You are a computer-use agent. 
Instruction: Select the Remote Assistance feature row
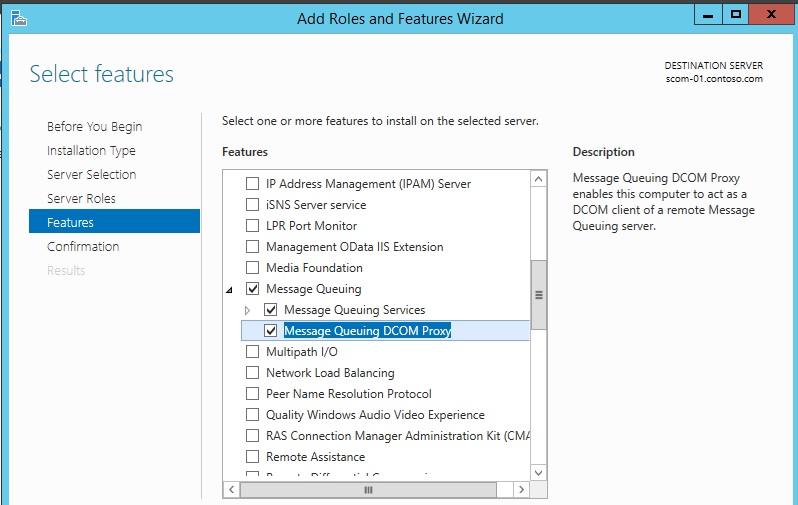(315, 457)
